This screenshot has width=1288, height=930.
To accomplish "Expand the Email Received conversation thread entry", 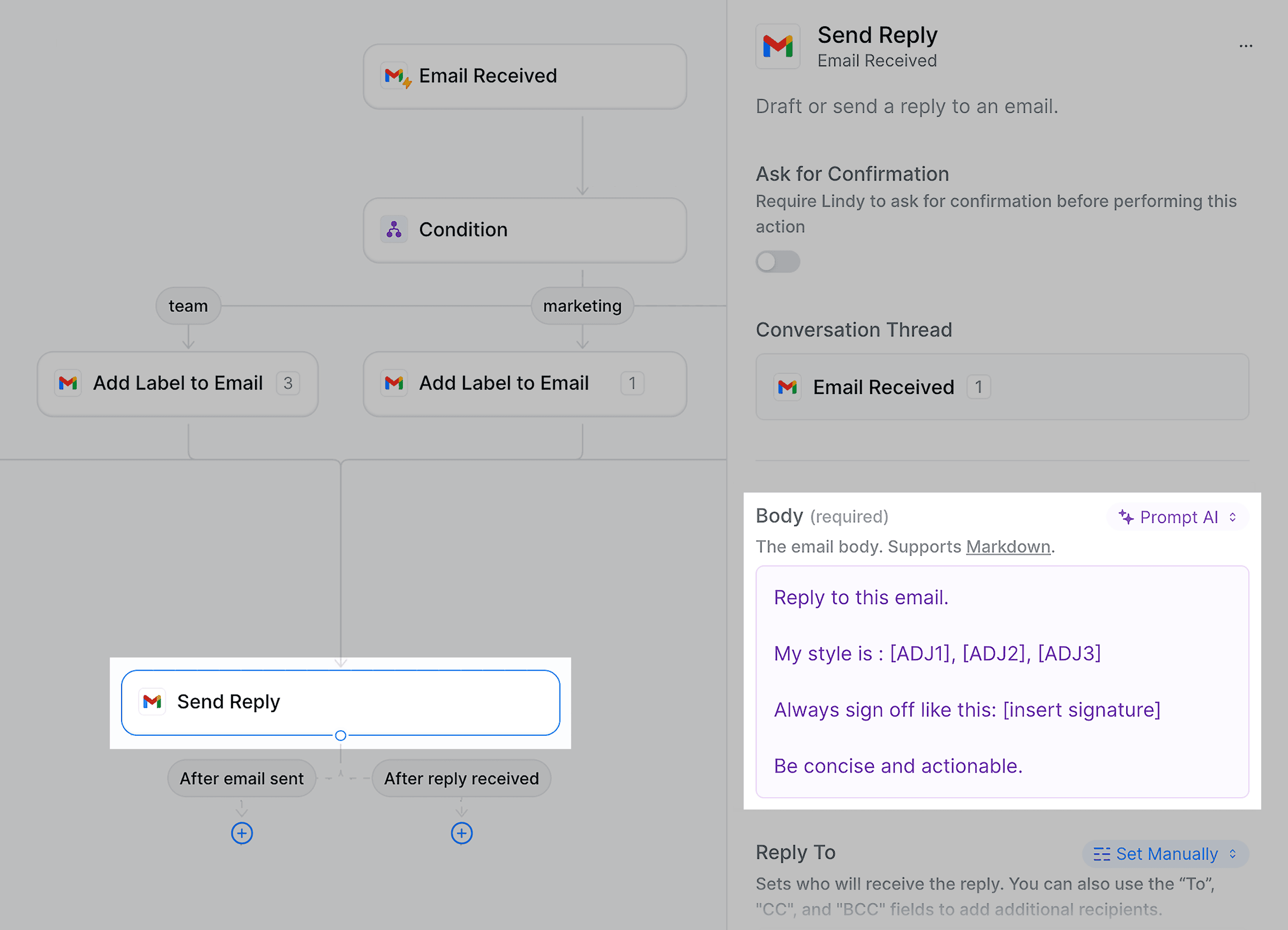I will pyautogui.click(x=979, y=387).
